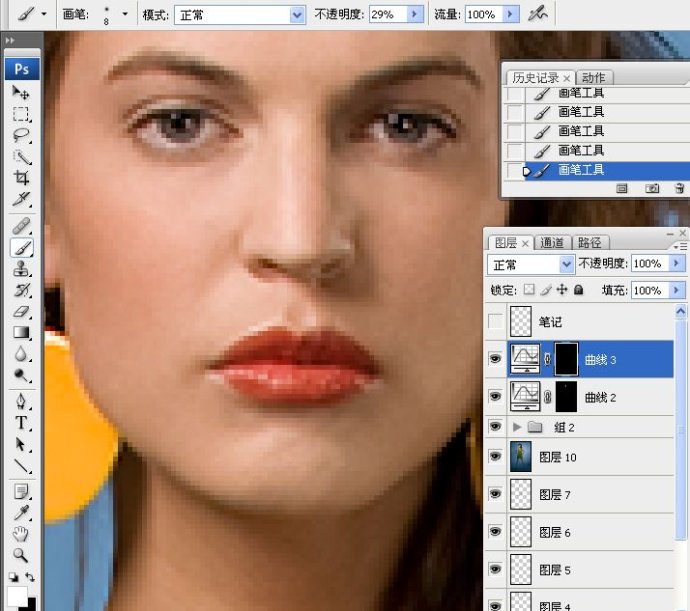
Task: Select the Notes tool
Action: [x=21, y=492]
